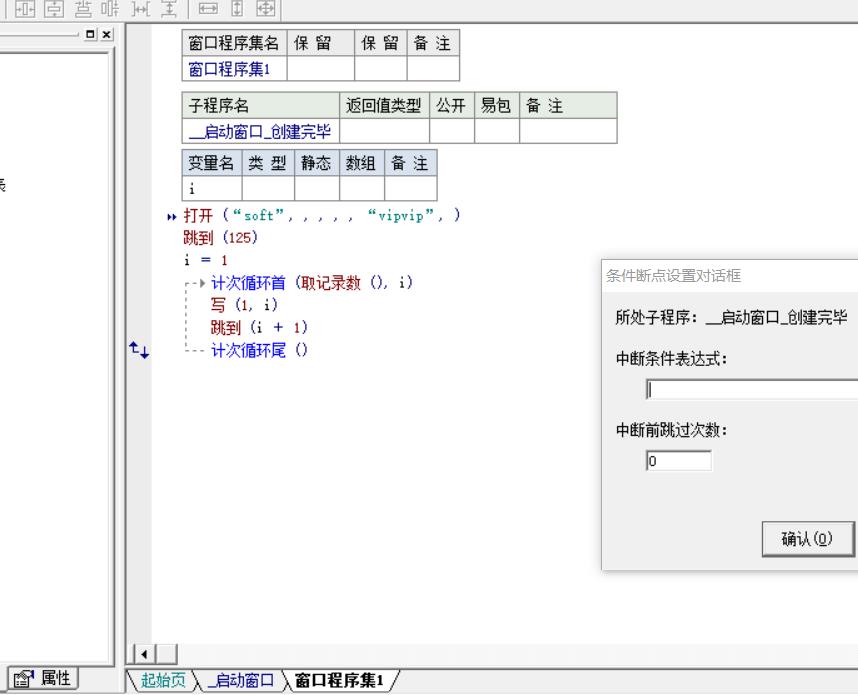Confirm the breakpoint dialog with 确认(O)
858x695 pixels.
[808, 539]
